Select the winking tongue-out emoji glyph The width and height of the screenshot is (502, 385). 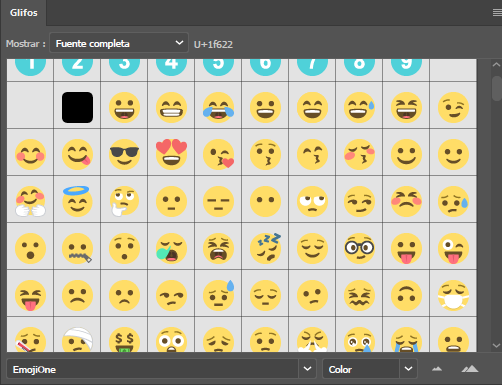coord(453,248)
